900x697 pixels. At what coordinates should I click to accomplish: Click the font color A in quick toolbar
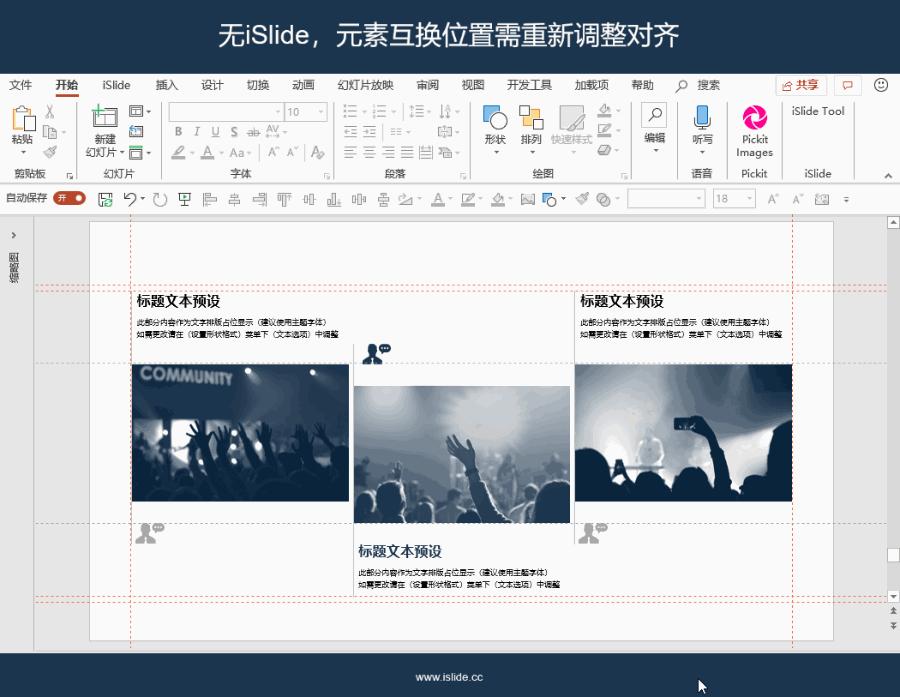pos(438,199)
